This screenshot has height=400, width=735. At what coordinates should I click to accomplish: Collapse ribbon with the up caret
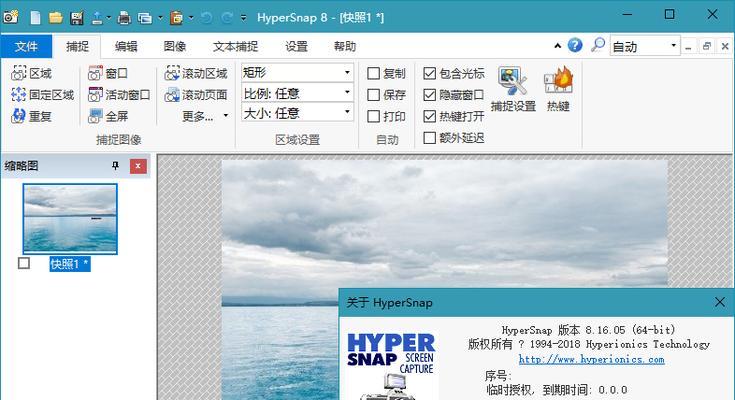pos(557,46)
